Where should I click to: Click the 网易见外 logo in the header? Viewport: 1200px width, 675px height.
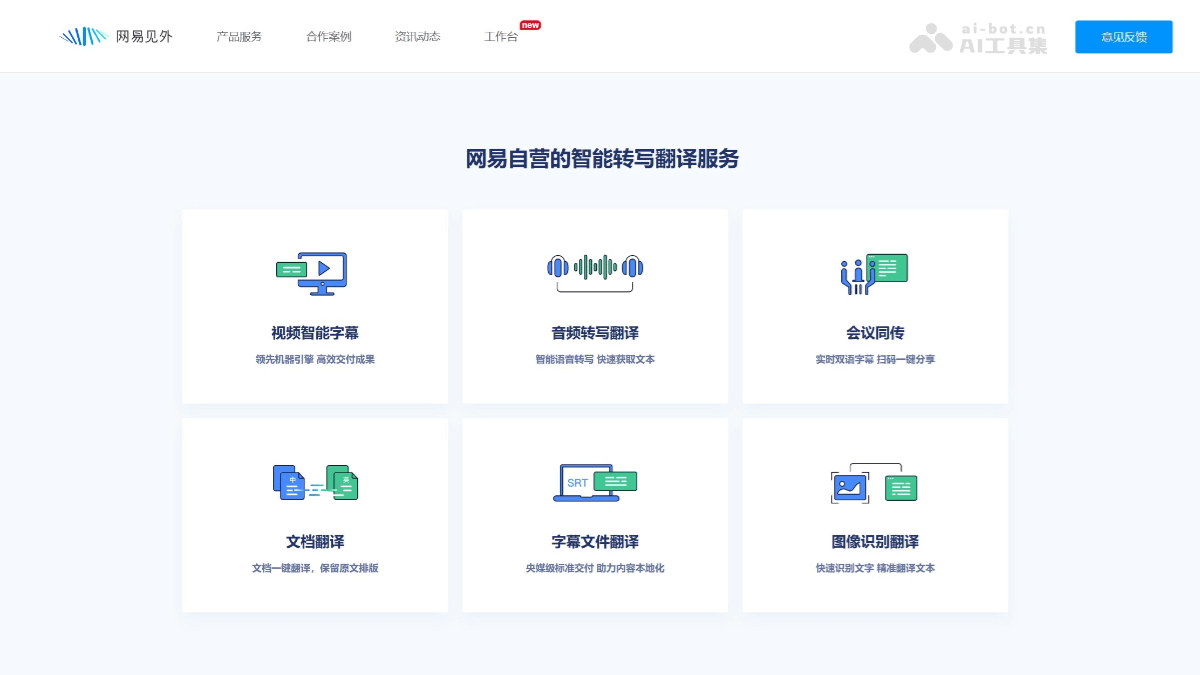117,34
